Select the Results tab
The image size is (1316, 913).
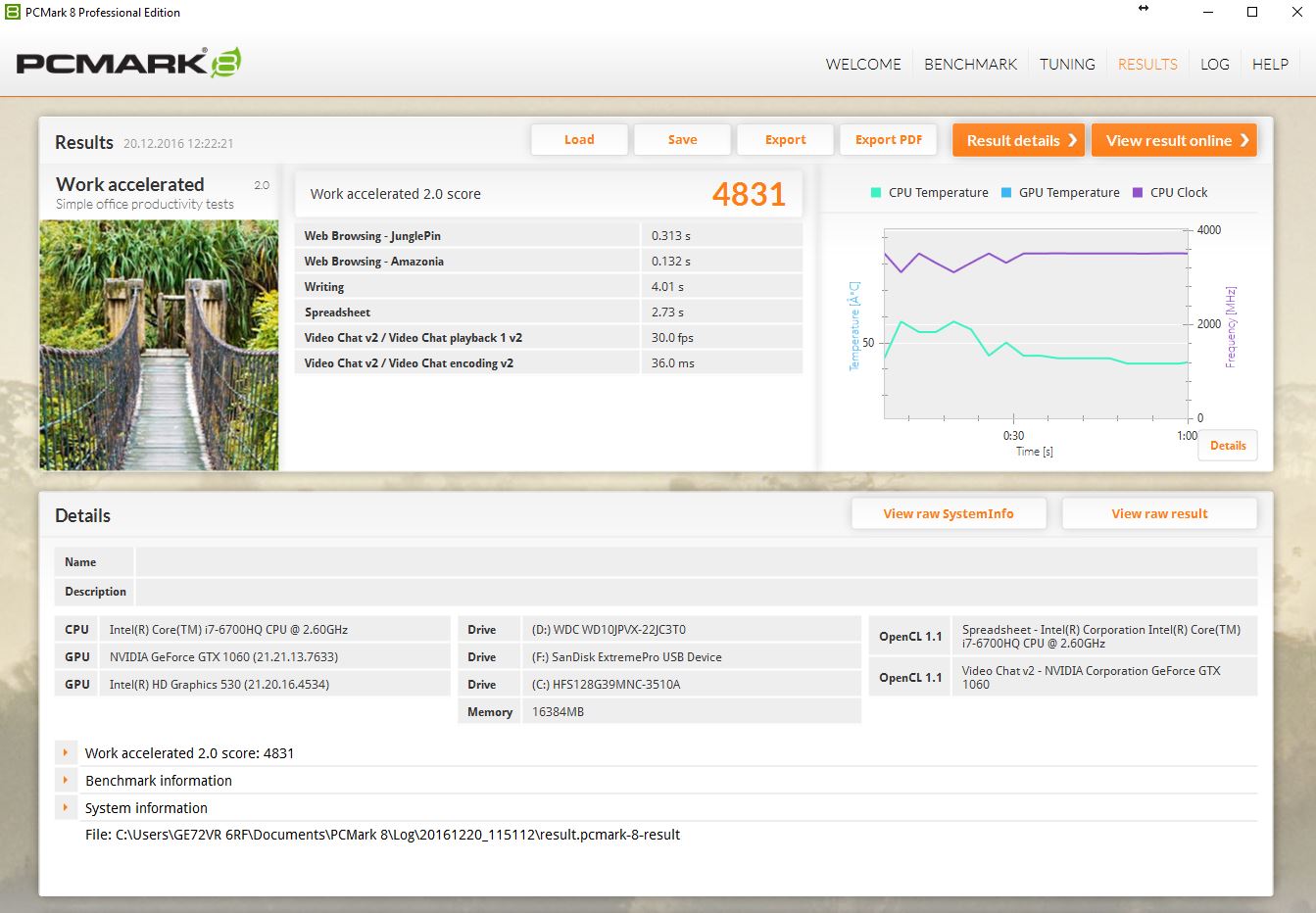point(1147,64)
